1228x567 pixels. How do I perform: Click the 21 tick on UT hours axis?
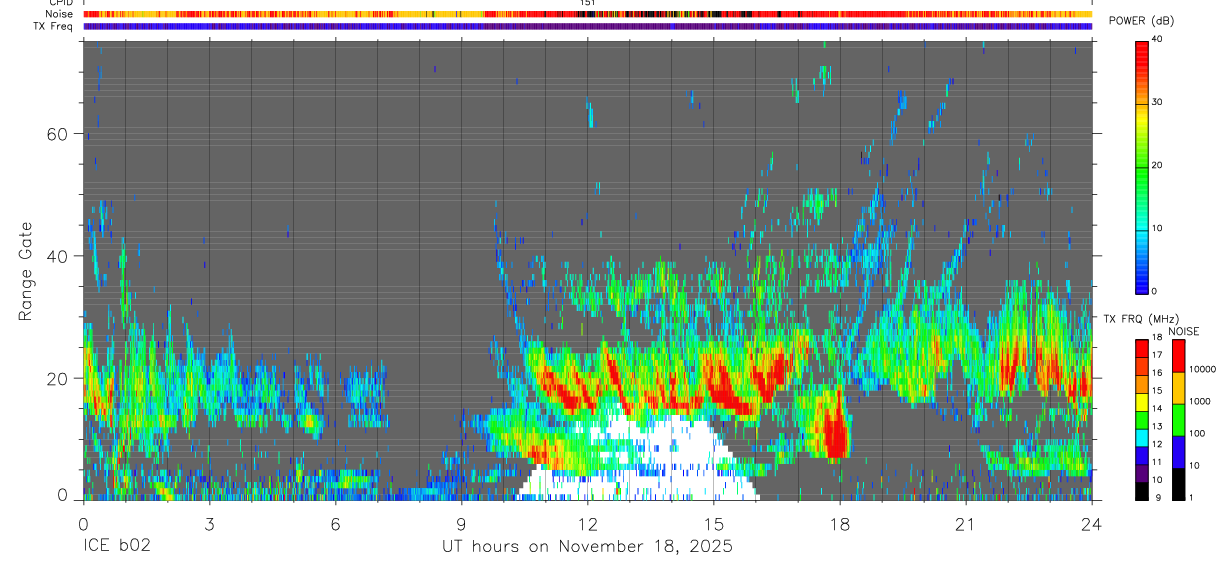click(x=965, y=523)
